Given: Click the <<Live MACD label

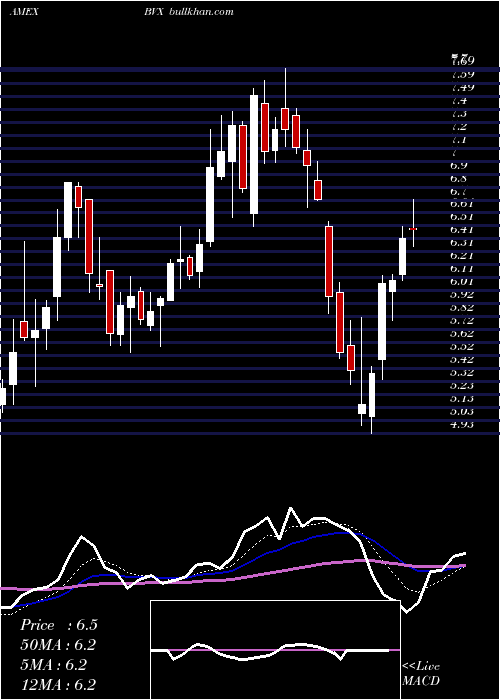Looking at the screenshot, I should click(421, 673).
